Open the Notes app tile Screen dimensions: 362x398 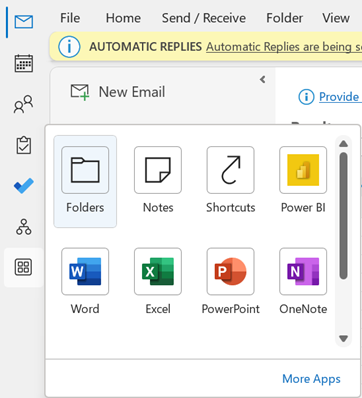[158, 181]
